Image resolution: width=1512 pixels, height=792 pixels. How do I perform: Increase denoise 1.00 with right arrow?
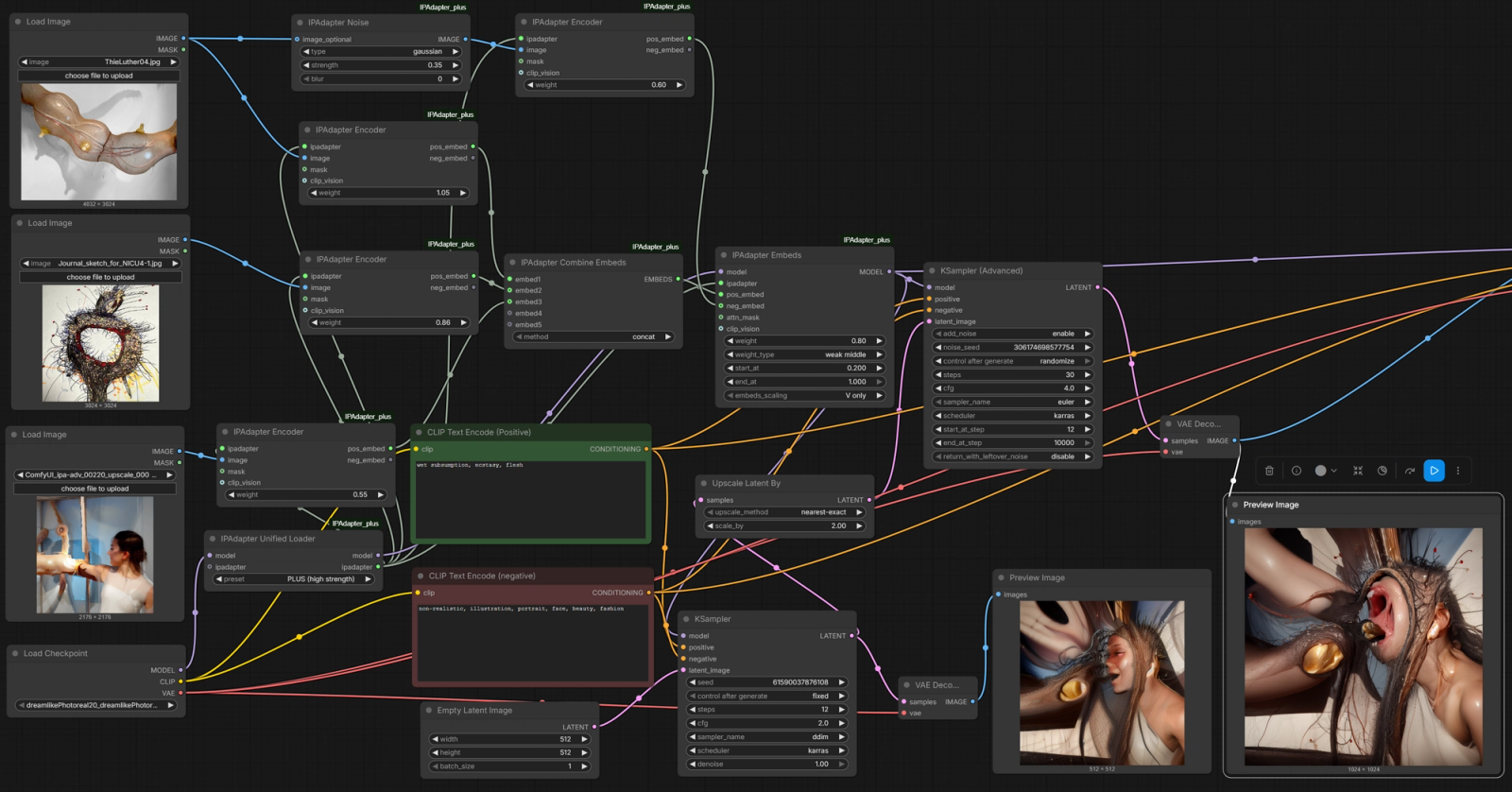click(841, 765)
